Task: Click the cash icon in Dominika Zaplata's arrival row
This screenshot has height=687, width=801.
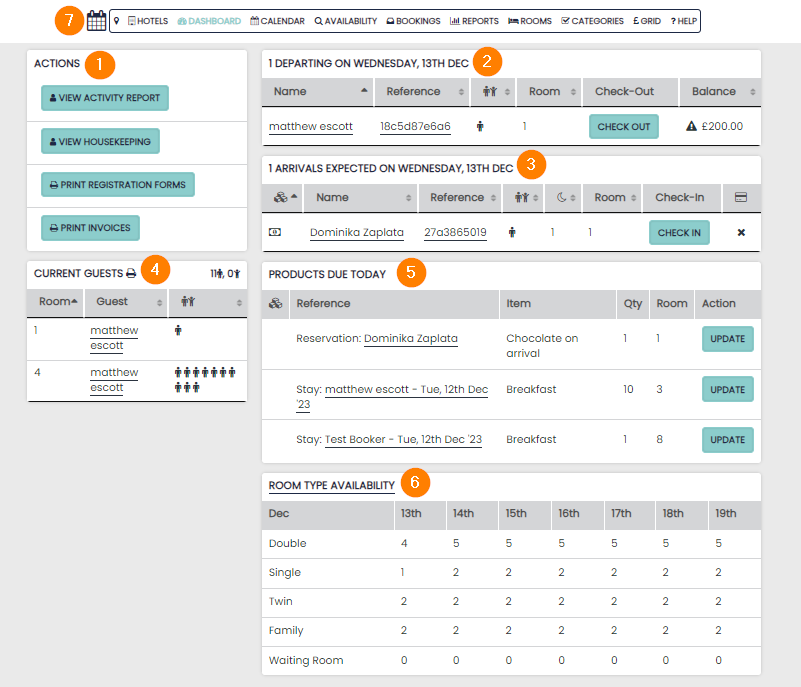Action: tap(275, 232)
